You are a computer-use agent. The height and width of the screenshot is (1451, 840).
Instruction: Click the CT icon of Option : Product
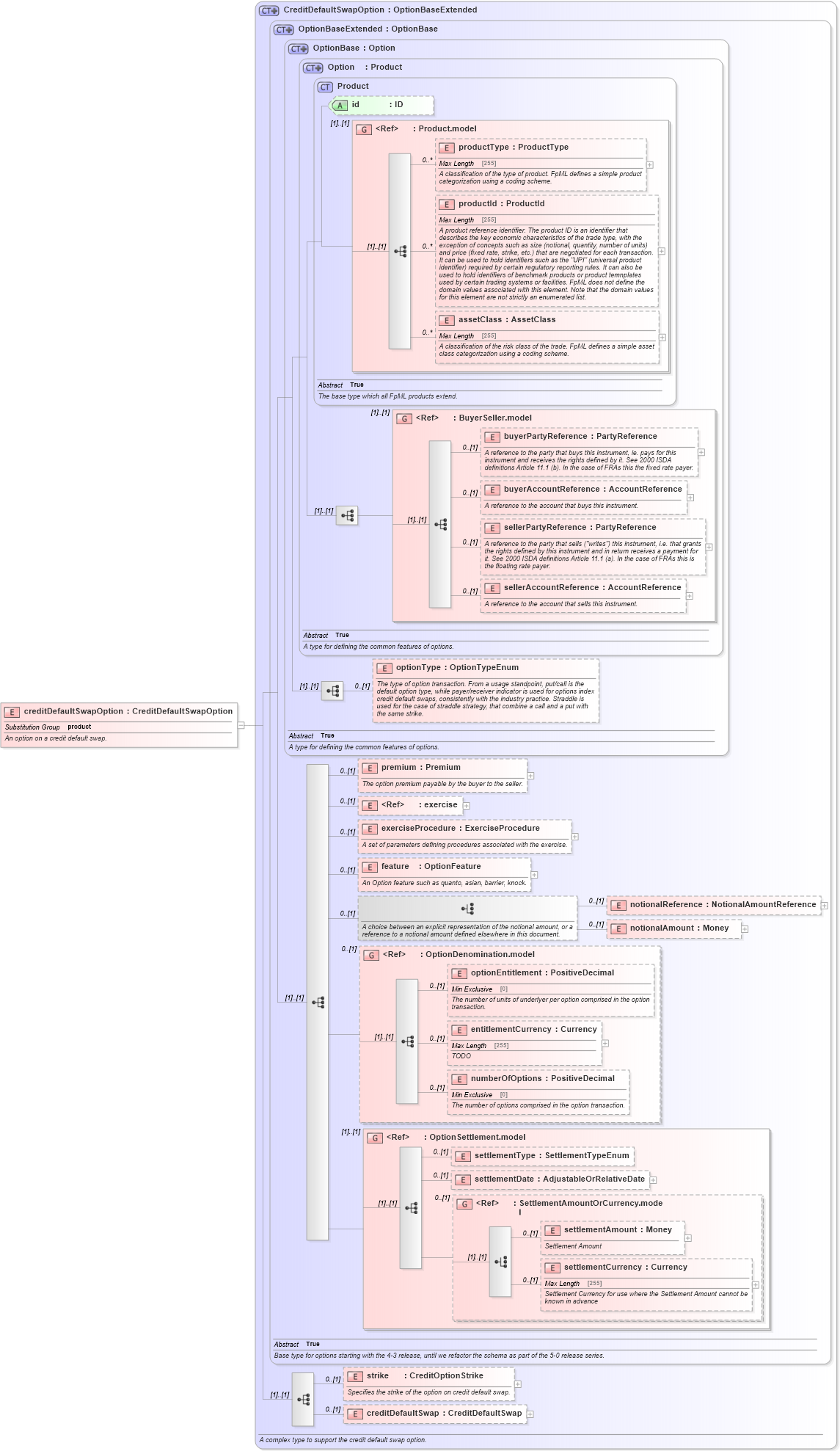pyautogui.click(x=313, y=68)
